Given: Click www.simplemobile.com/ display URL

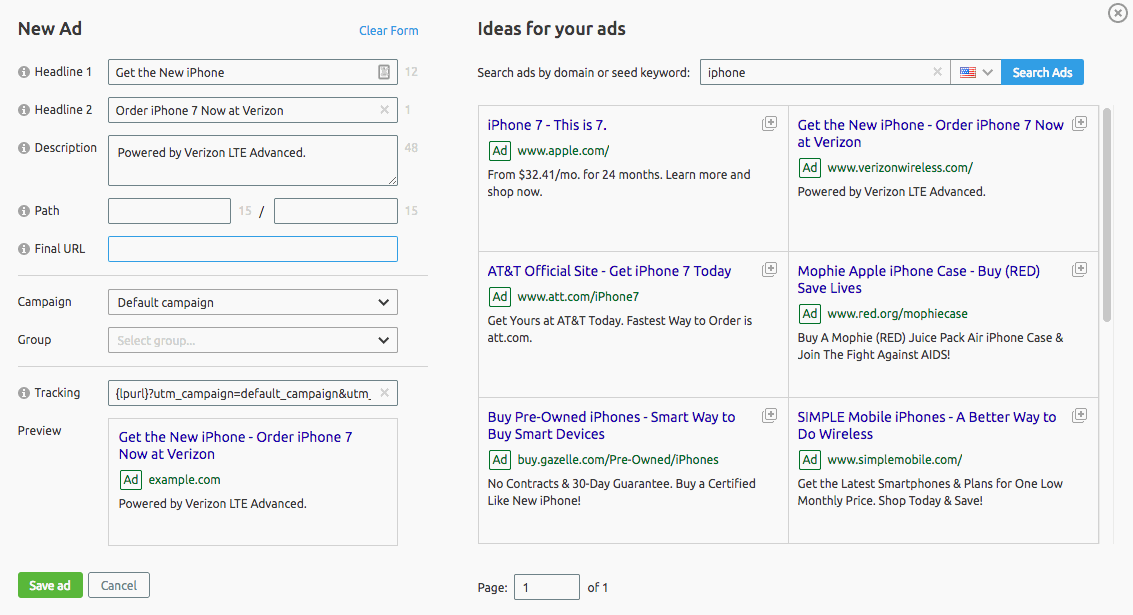Looking at the screenshot, I should pyautogui.click(x=895, y=460).
